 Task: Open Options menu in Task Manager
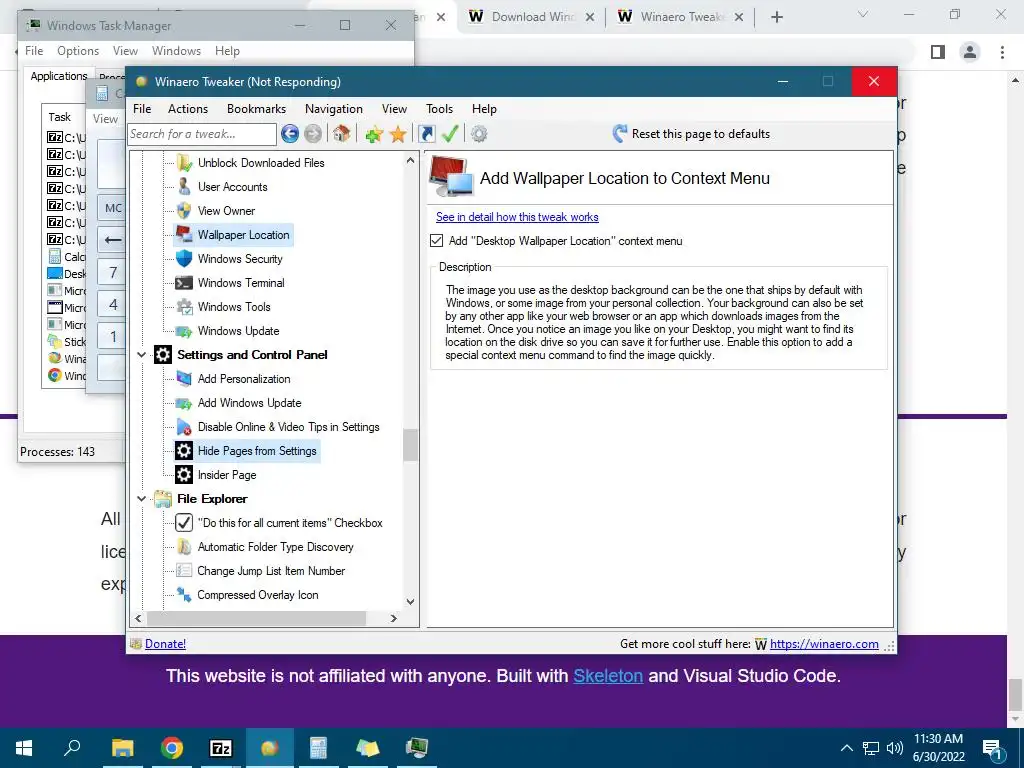click(x=78, y=51)
